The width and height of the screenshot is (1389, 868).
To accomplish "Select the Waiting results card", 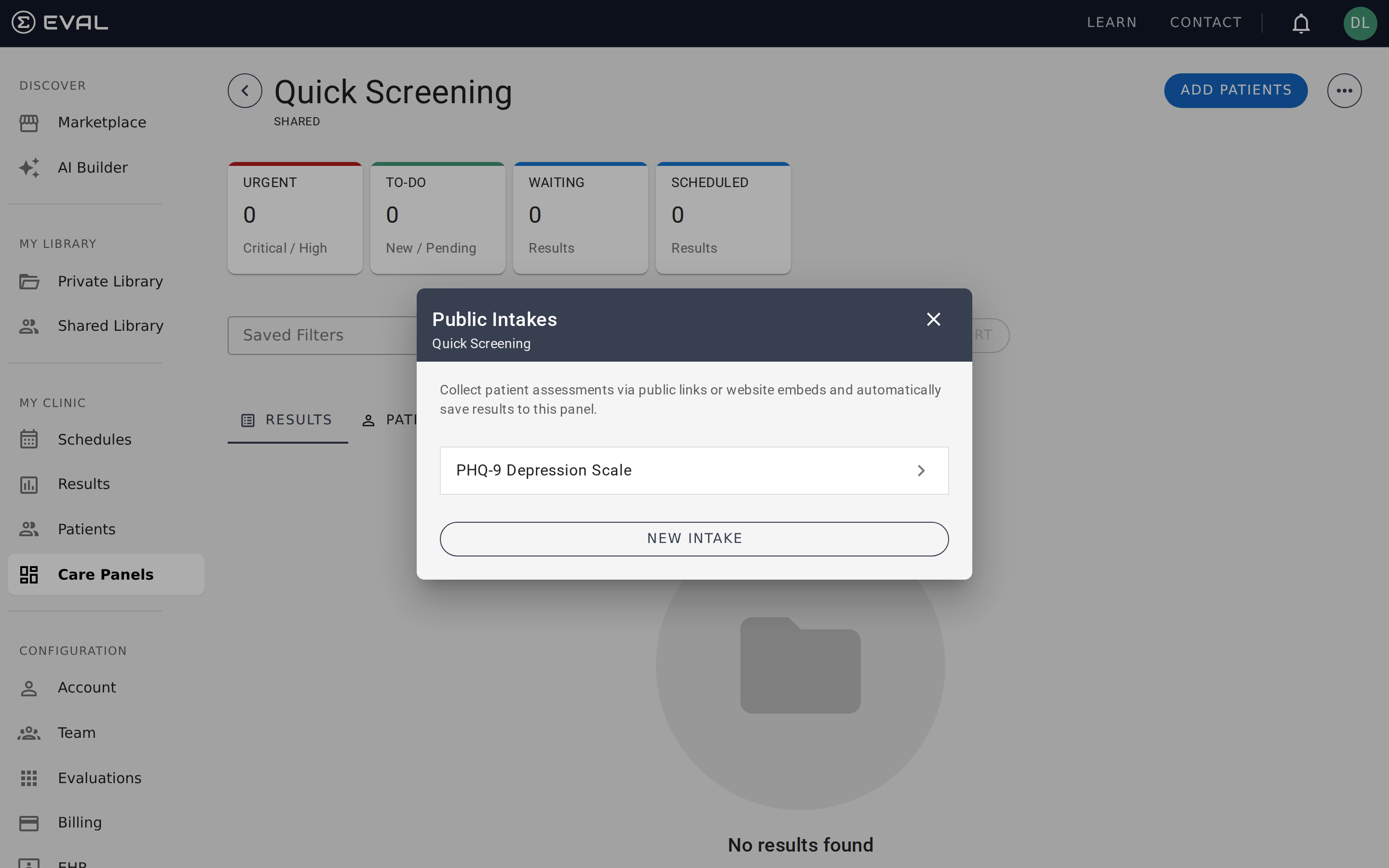I will (x=580, y=217).
